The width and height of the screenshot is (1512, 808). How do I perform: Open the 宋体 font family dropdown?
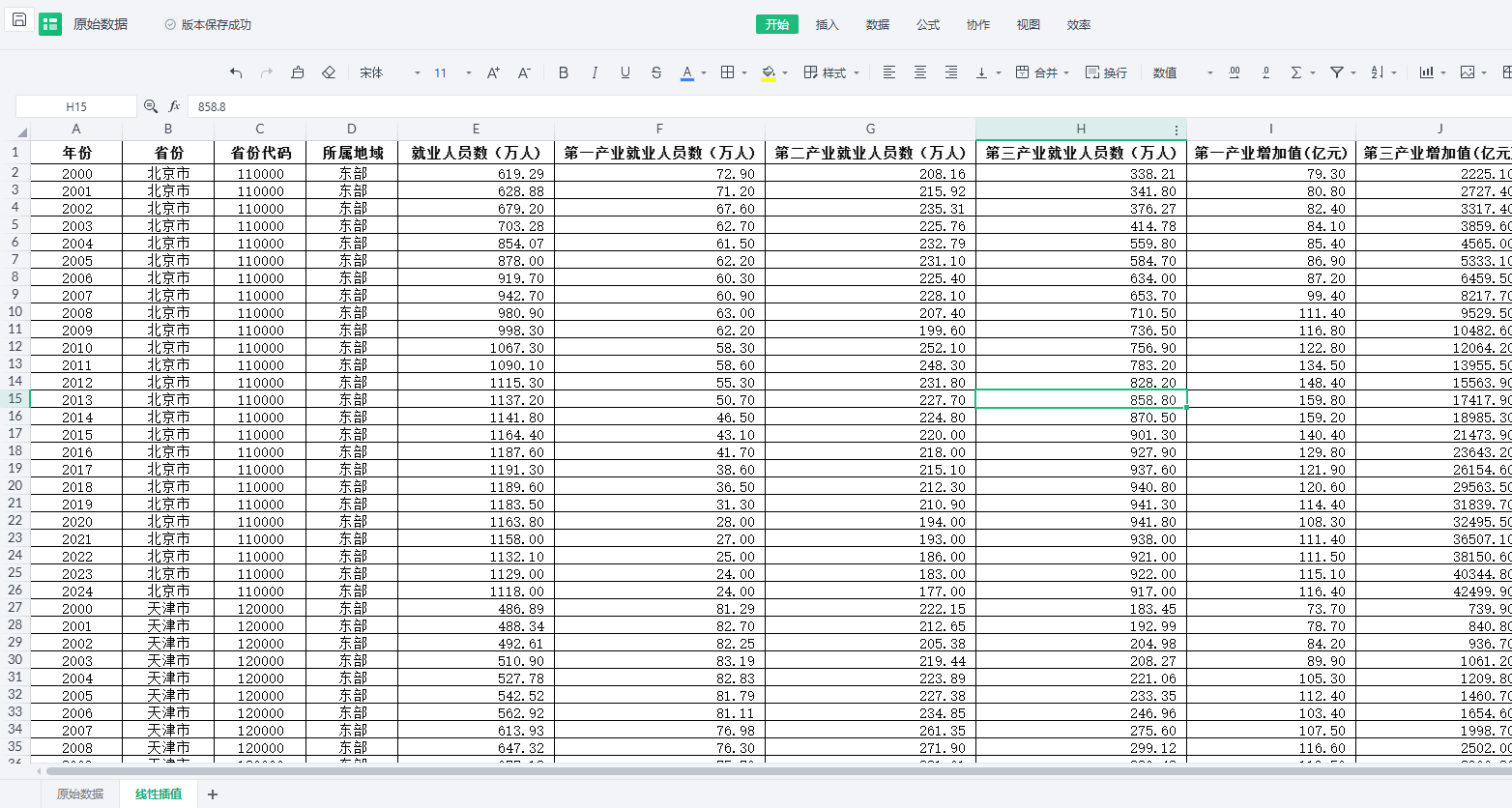(x=390, y=72)
